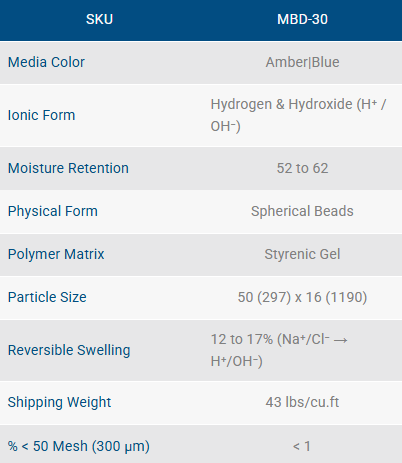Select the Media Color row label
Screen dimensions: 402x463
pyautogui.click(x=46, y=62)
